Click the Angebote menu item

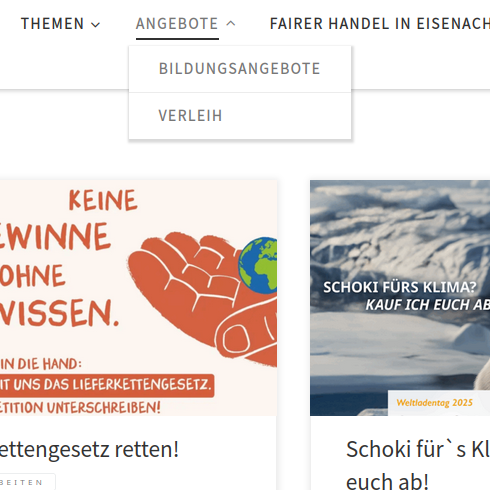click(177, 24)
